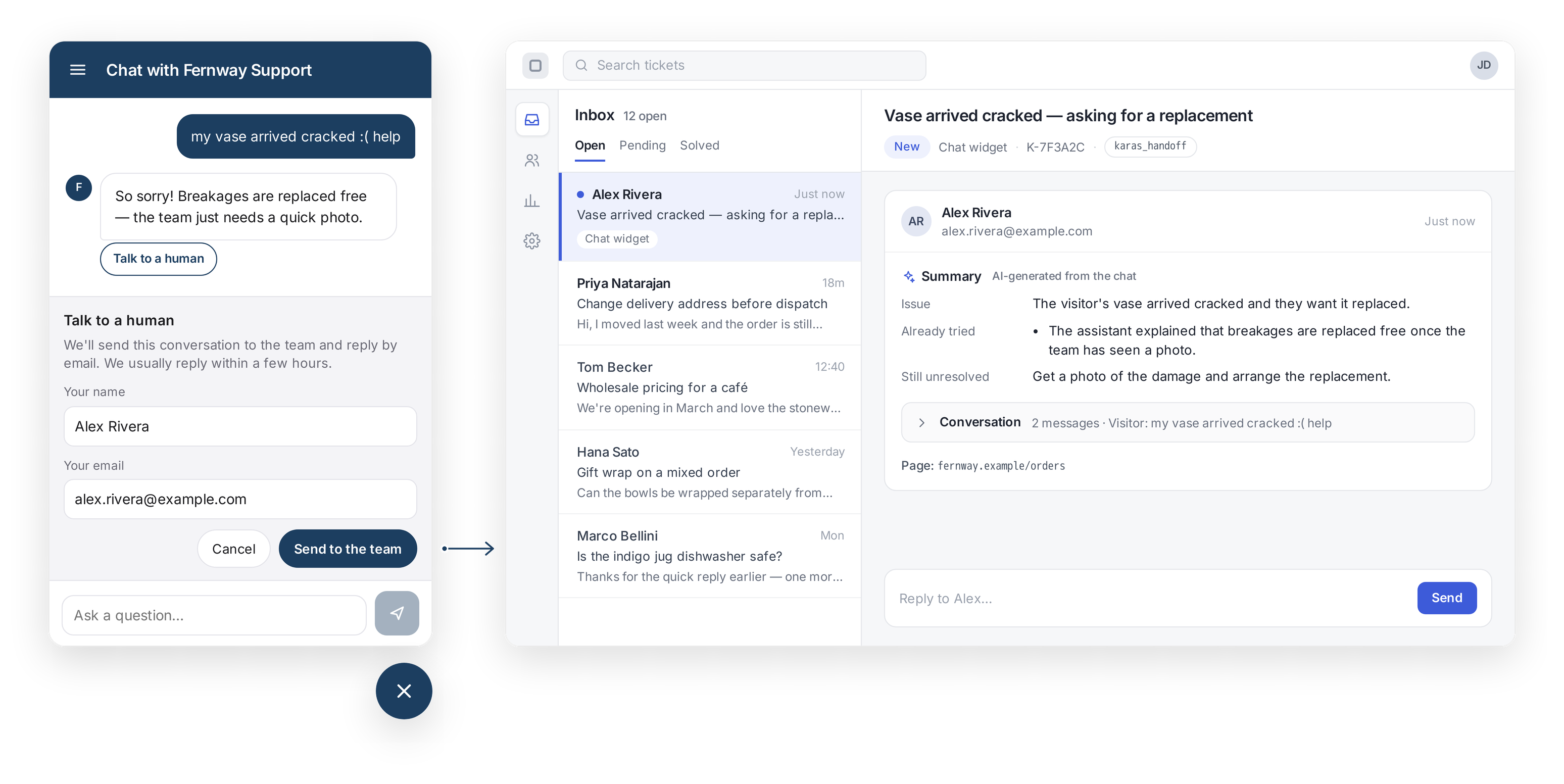The height and width of the screenshot is (784, 1564).
Task: Expand the Conversation section chevron
Action: 921,423
